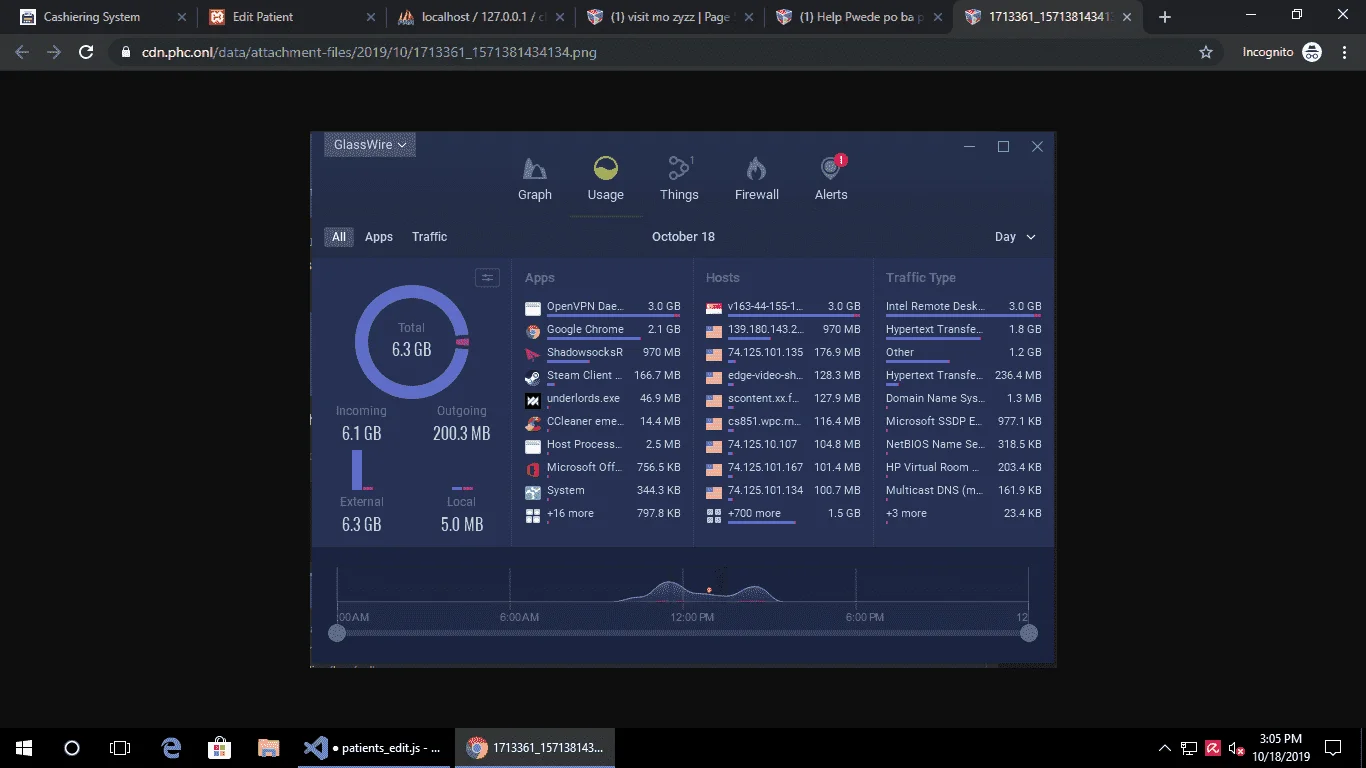Screen dimensions: 1366x768
Task: Click the Steam Client app icon
Action: [533, 376]
